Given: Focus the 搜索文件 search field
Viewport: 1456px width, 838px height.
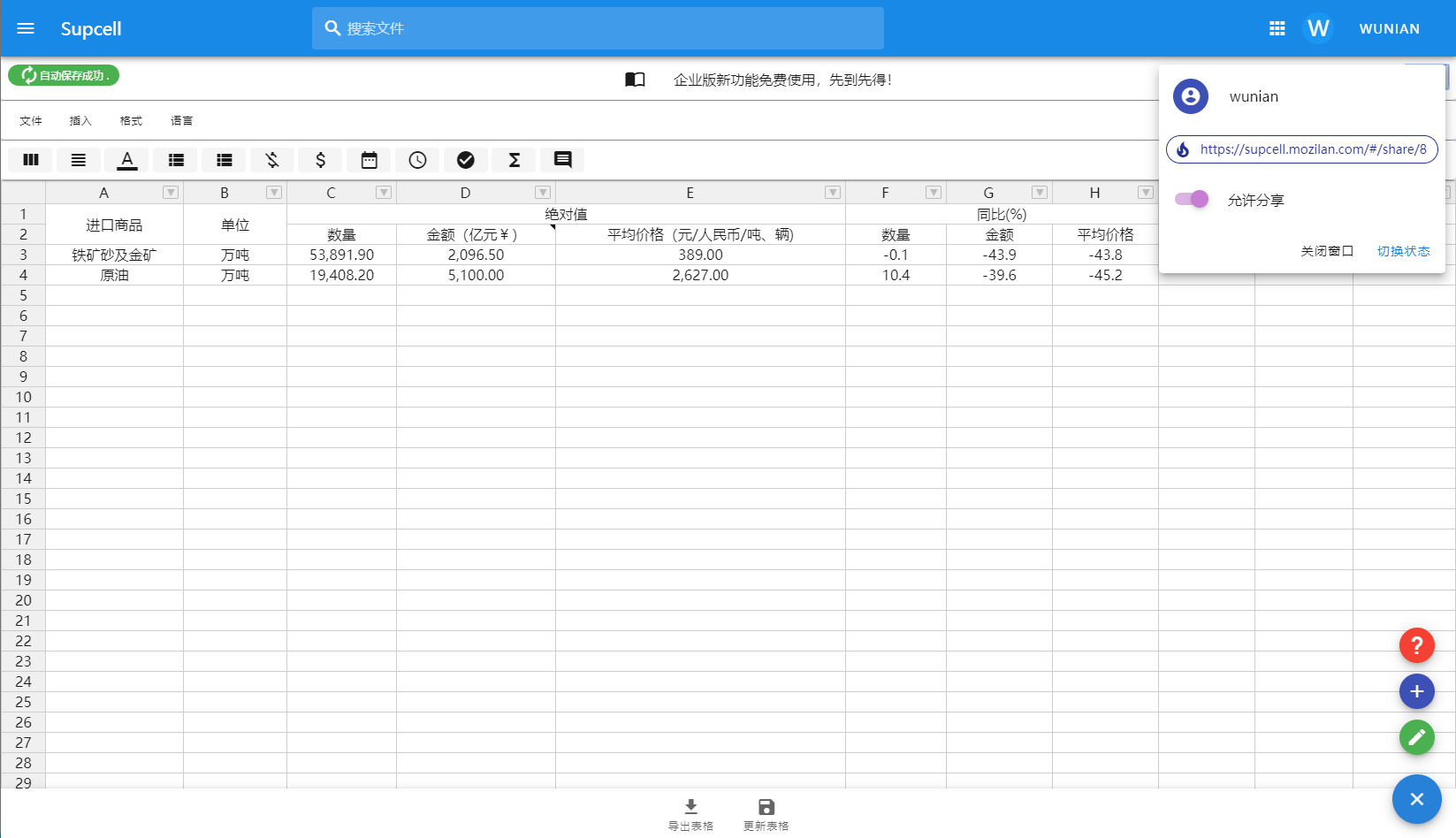Looking at the screenshot, I should click(598, 28).
